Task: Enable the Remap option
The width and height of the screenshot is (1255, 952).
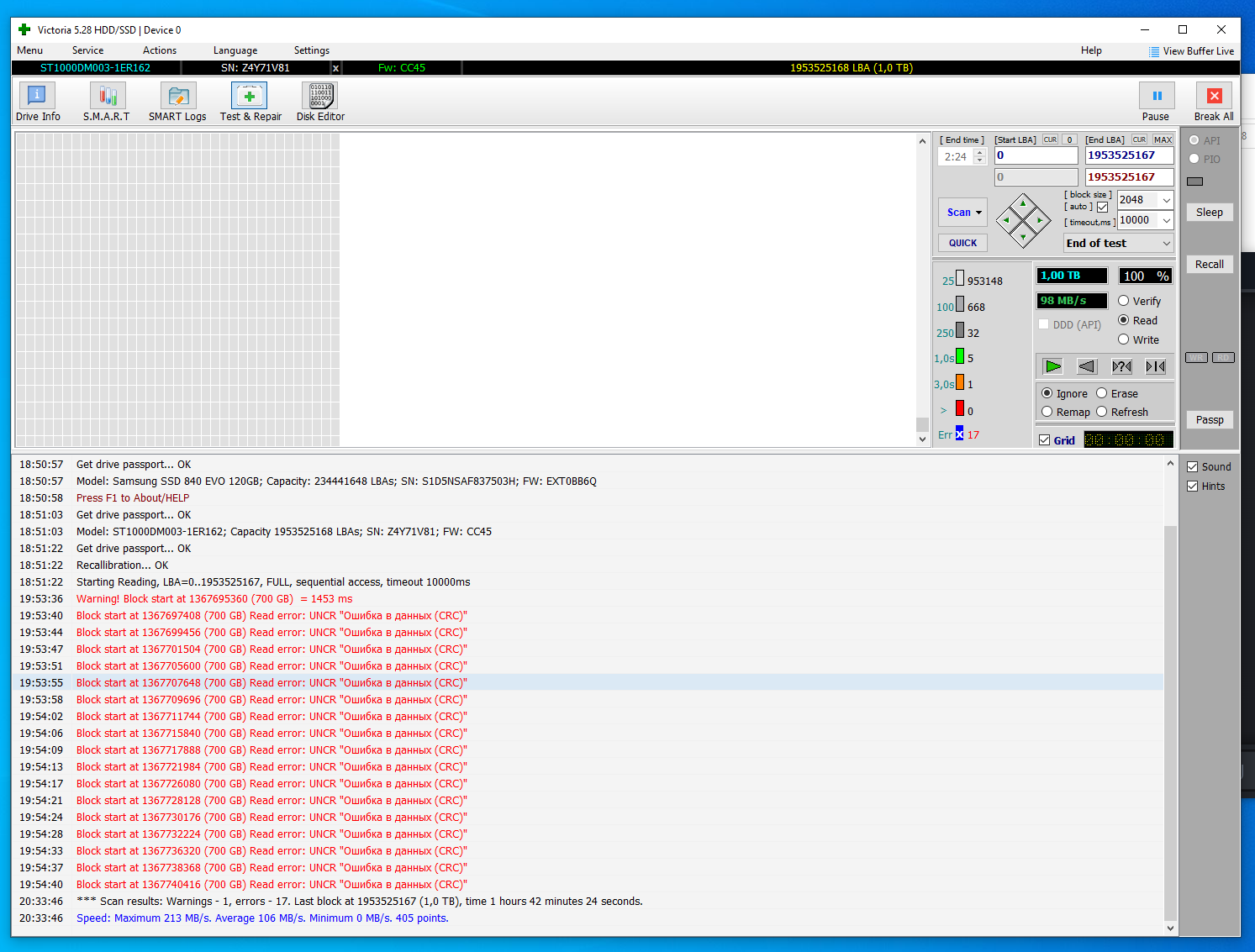Action: pos(1047,412)
